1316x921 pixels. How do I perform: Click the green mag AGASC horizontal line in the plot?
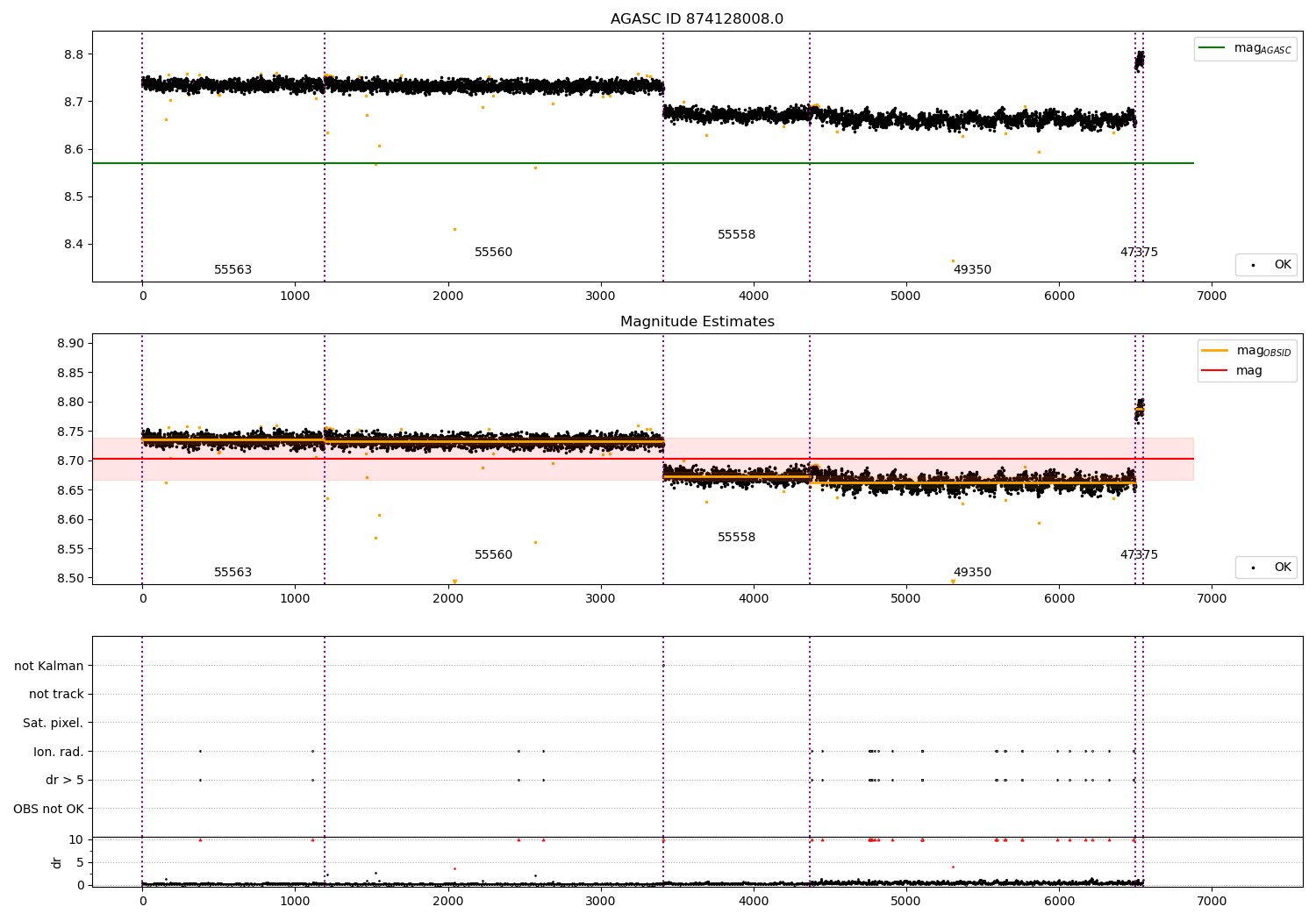click(x=643, y=163)
